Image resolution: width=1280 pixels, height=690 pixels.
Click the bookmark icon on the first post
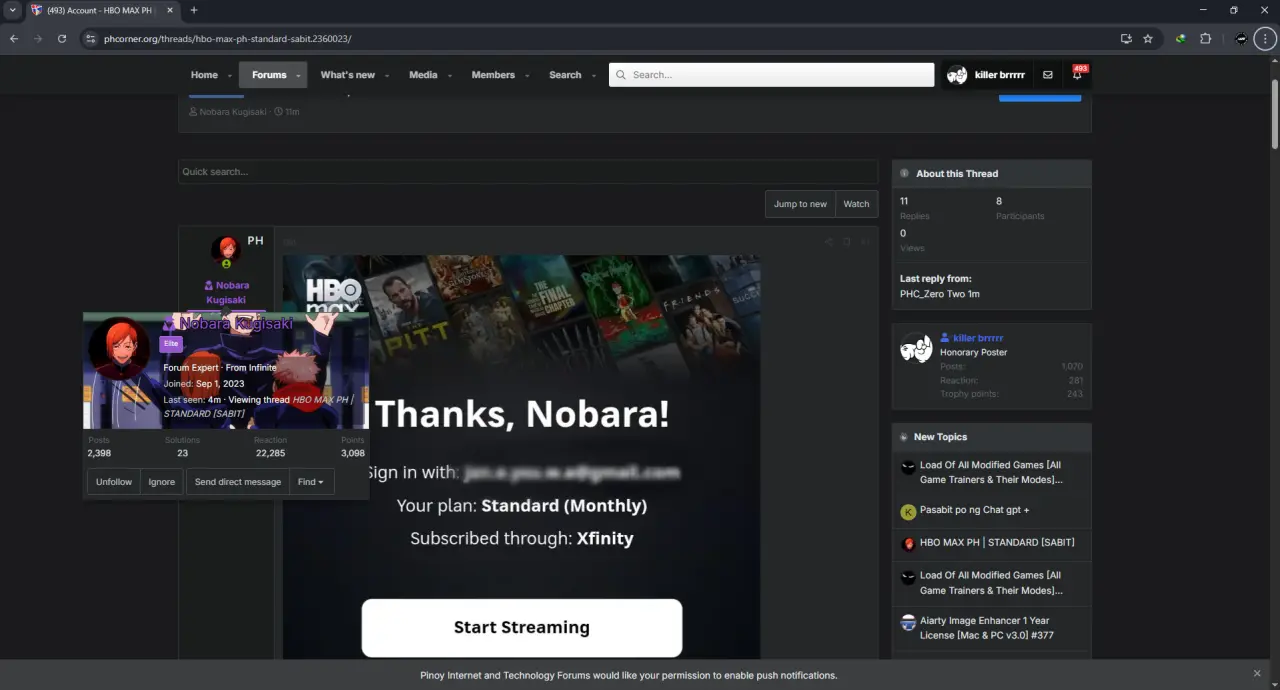846,241
